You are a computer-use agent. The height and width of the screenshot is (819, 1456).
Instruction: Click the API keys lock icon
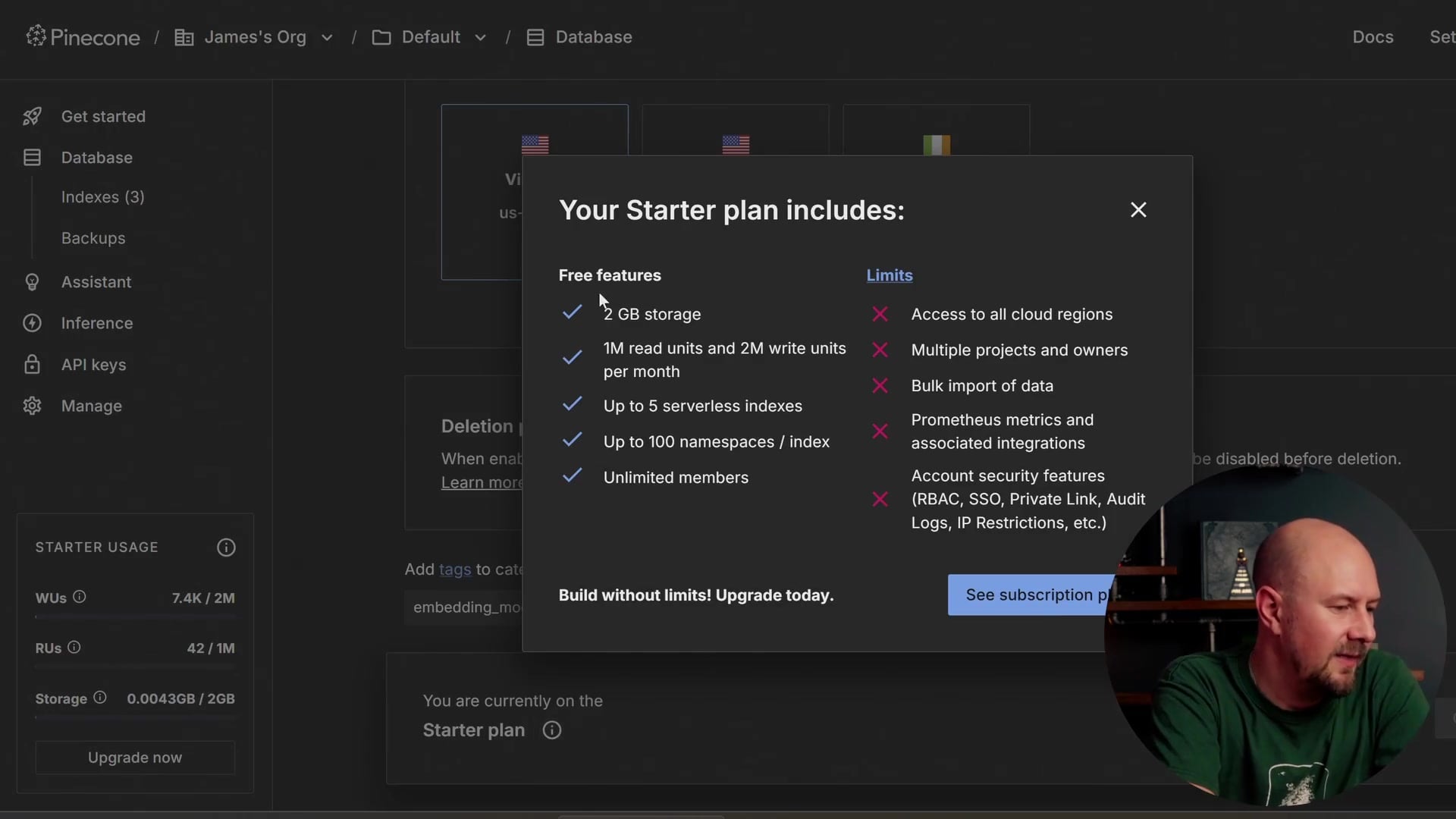pos(32,364)
